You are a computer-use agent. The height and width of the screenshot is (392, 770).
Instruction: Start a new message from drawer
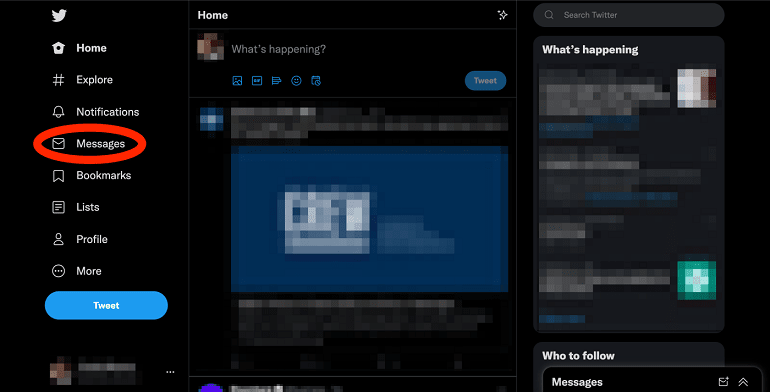pyautogui.click(x=723, y=382)
